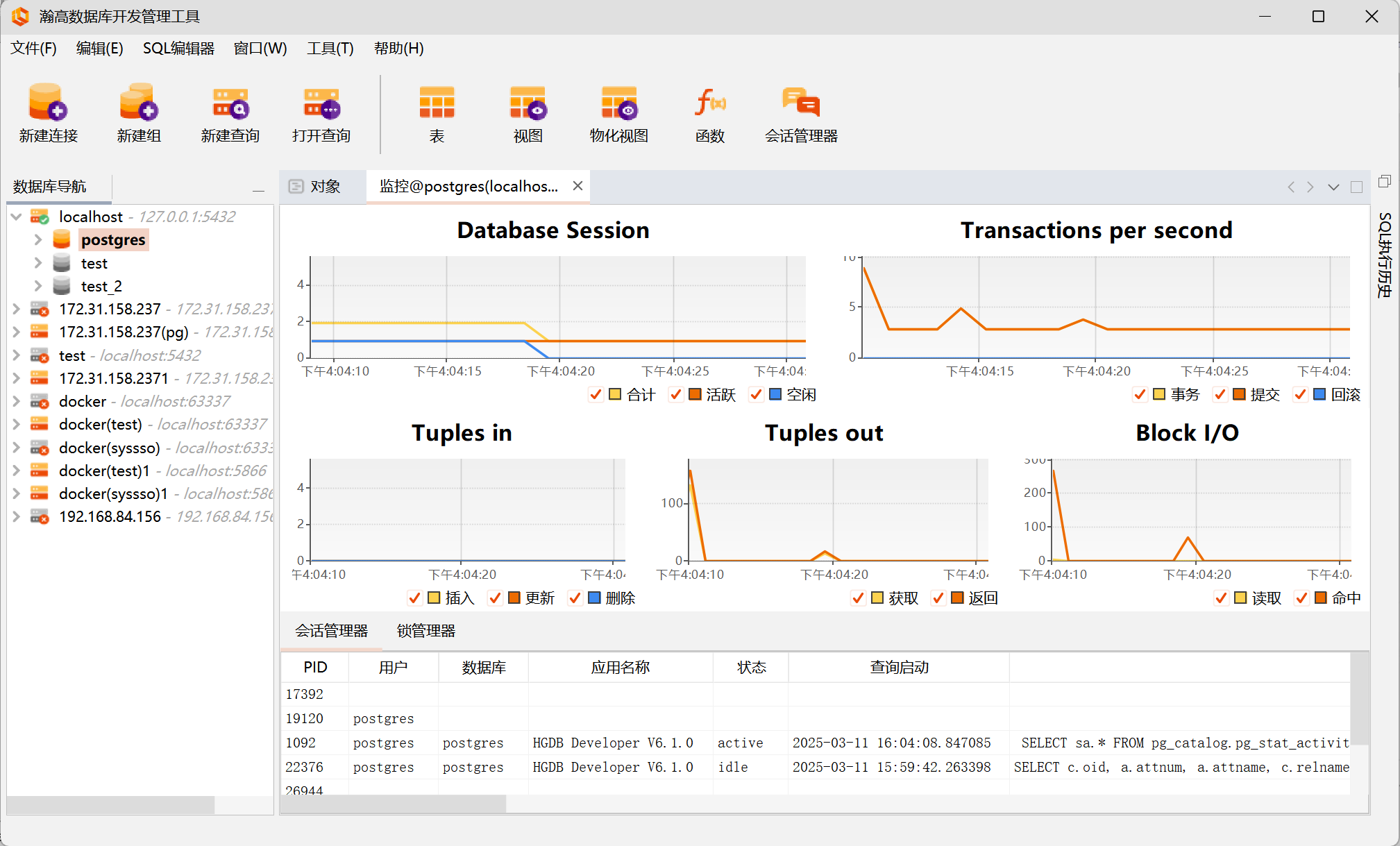Sort by the 查询启动 column header
1400x846 pixels.
899,667
